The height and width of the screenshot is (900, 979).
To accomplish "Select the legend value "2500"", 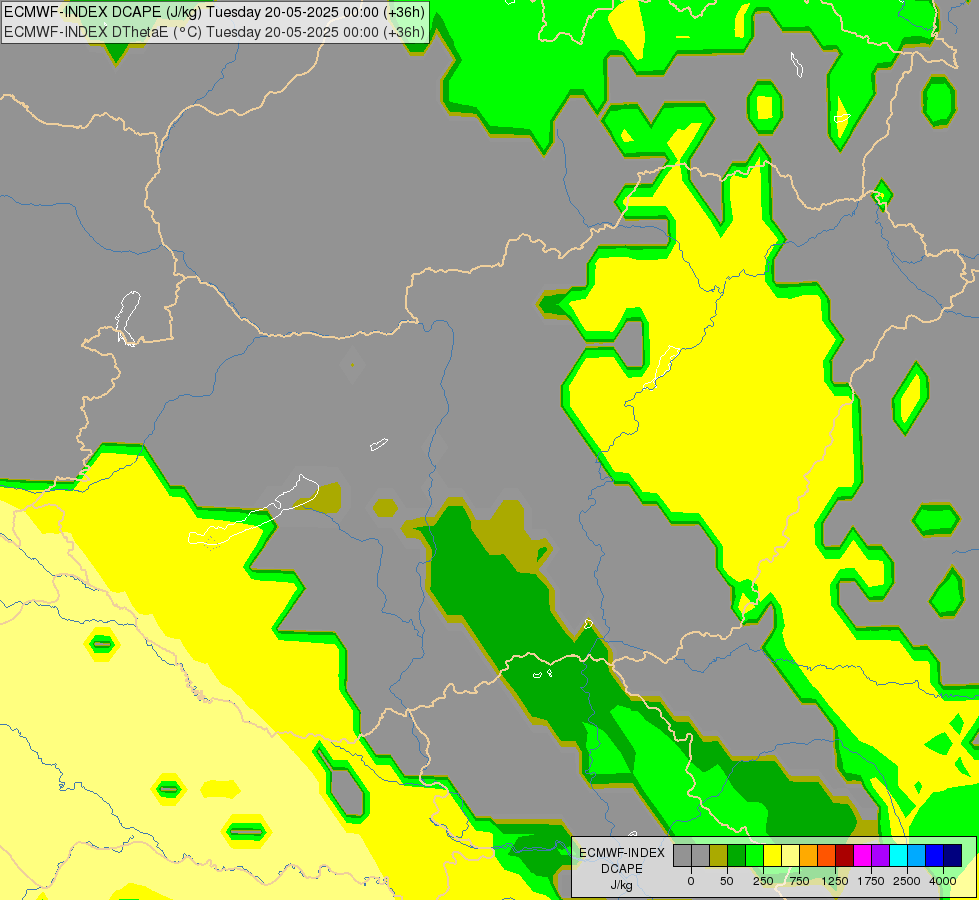I will click(x=907, y=881).
